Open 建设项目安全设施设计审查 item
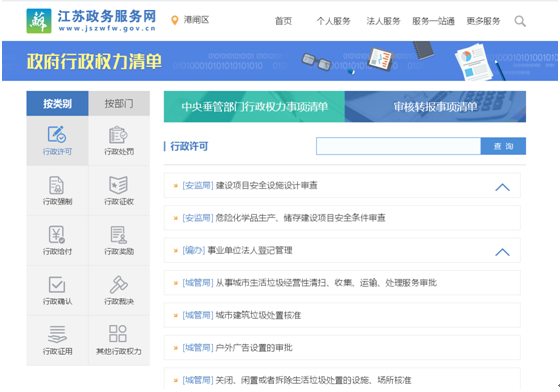This screenshot has height=392, width=560. coord(266,185)
